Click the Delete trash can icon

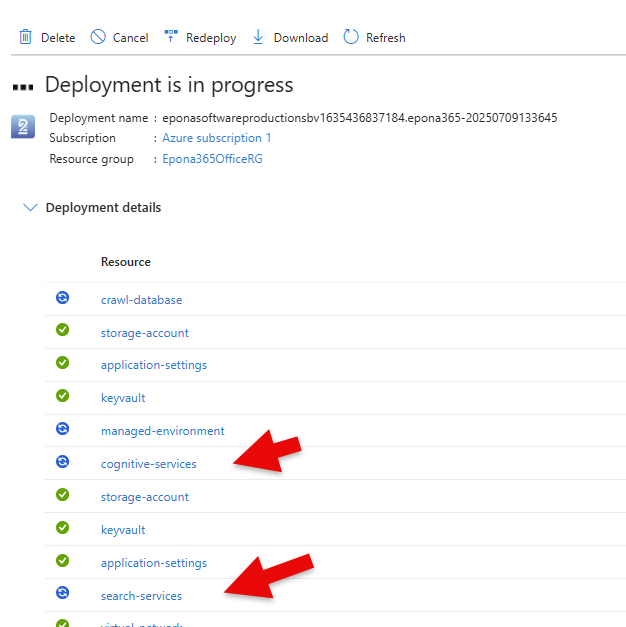(26, 37)
